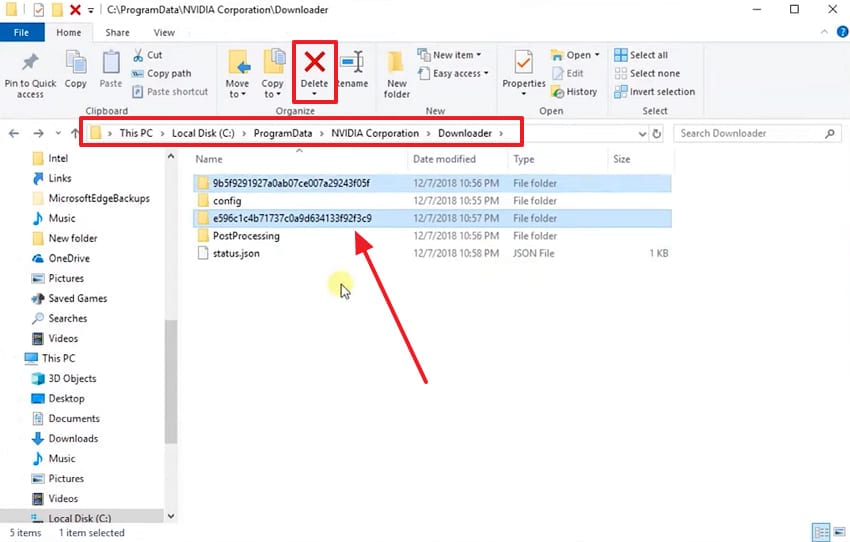Go back with left arrow
This screenshot has width=850, height=542.
pyautogui.click(x=14, y=133)
